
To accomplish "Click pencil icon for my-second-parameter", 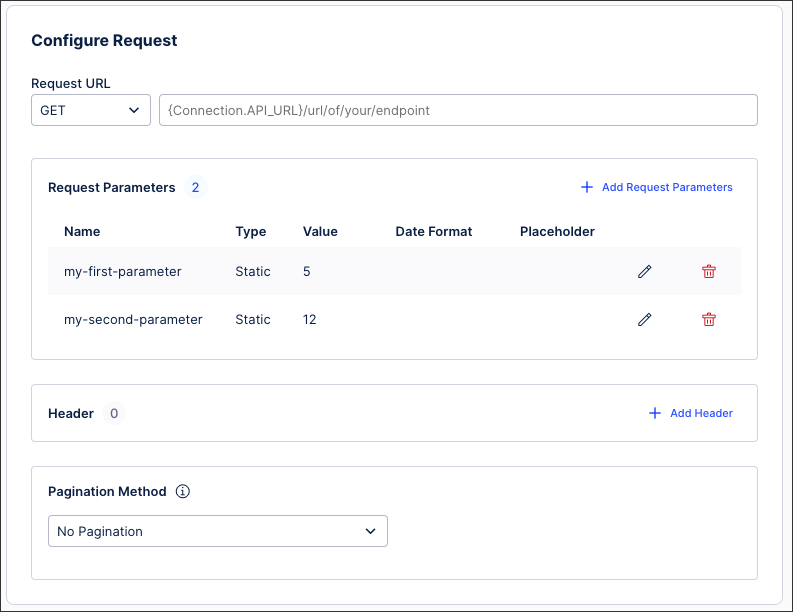I will point(645,319).
